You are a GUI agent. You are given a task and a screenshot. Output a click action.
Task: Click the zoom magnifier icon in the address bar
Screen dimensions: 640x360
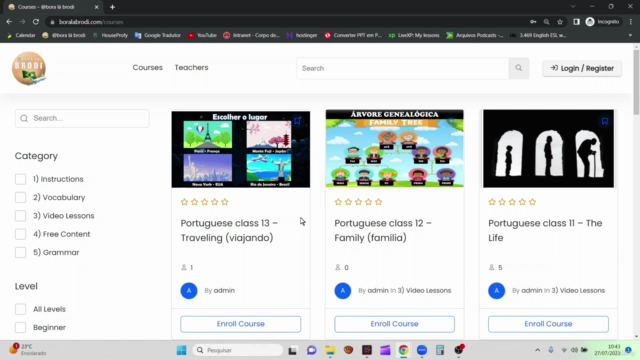(547, 22)
